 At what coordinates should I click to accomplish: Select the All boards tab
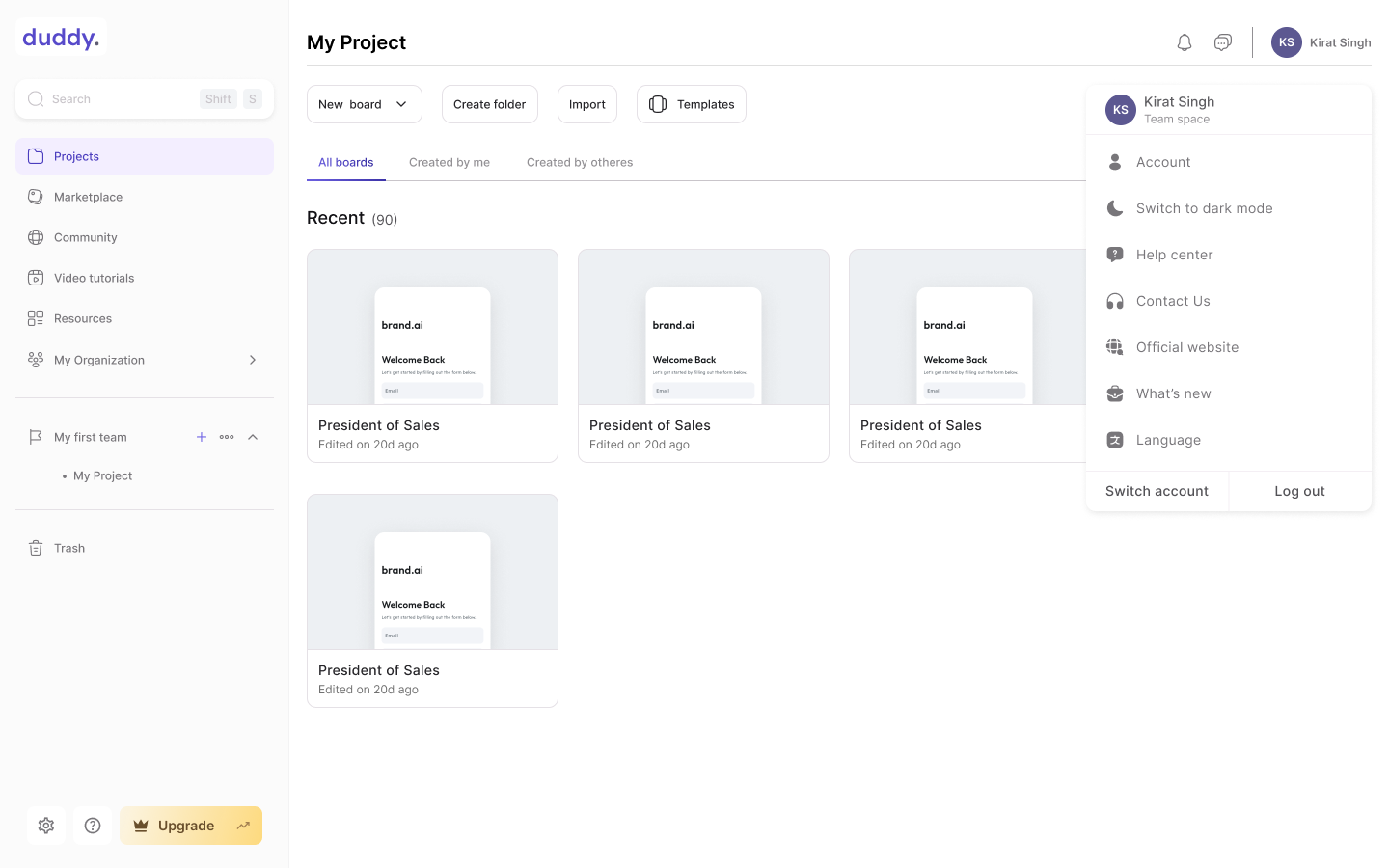[x=346, y=162]
